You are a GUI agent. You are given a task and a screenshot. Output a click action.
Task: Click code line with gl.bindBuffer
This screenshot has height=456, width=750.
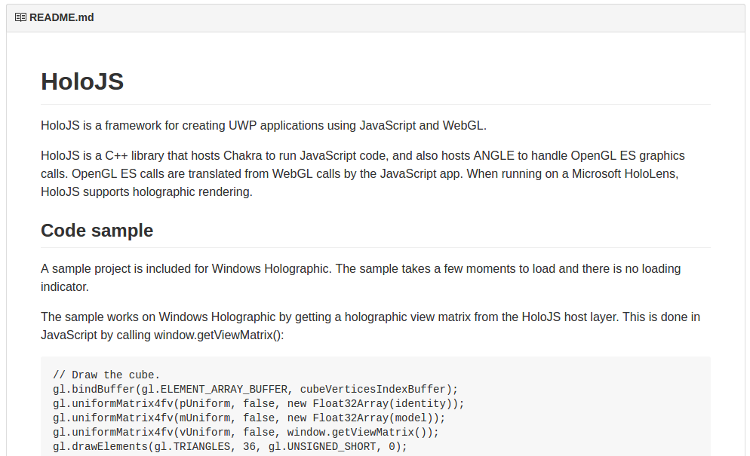point(255,389)
